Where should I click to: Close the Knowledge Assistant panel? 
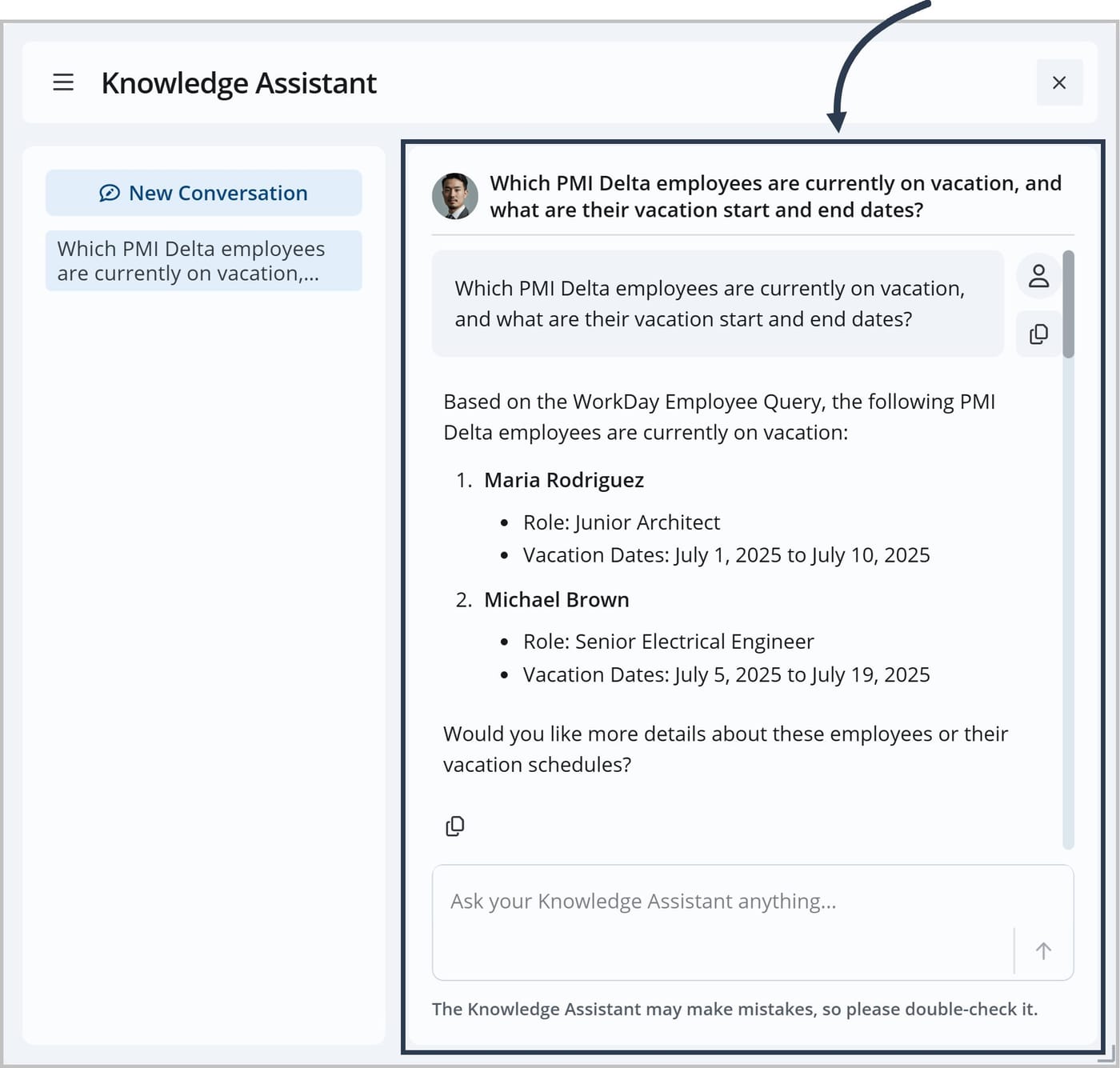pyautogui.click(x=1059, y=82)
